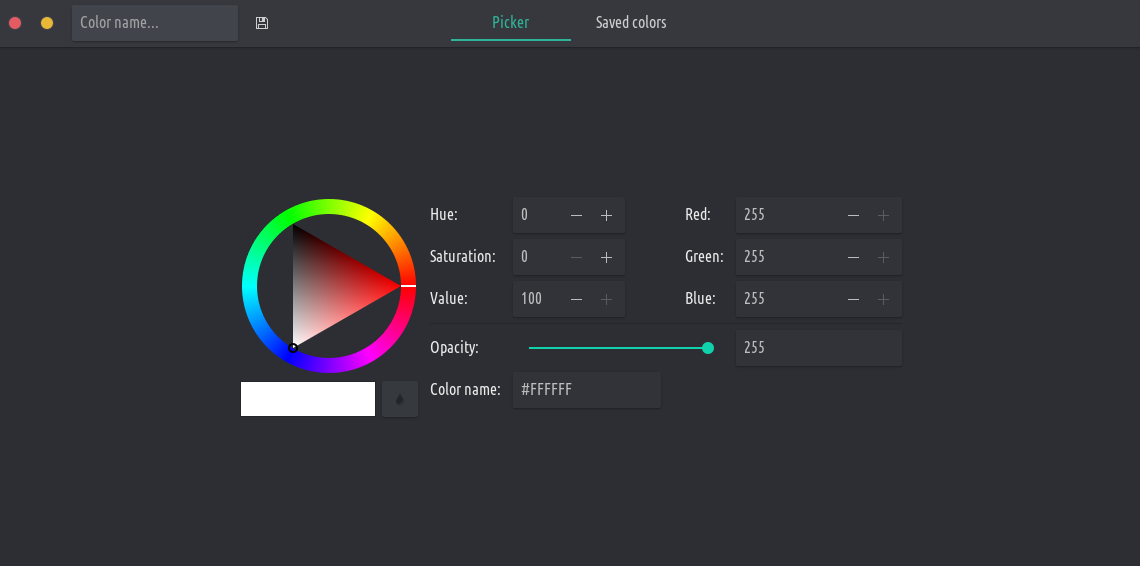Image resolution: width=1140 pixels, height=566 pixels.
Task: Click the Opacity value field showing 255
Action: coord(817,348)
